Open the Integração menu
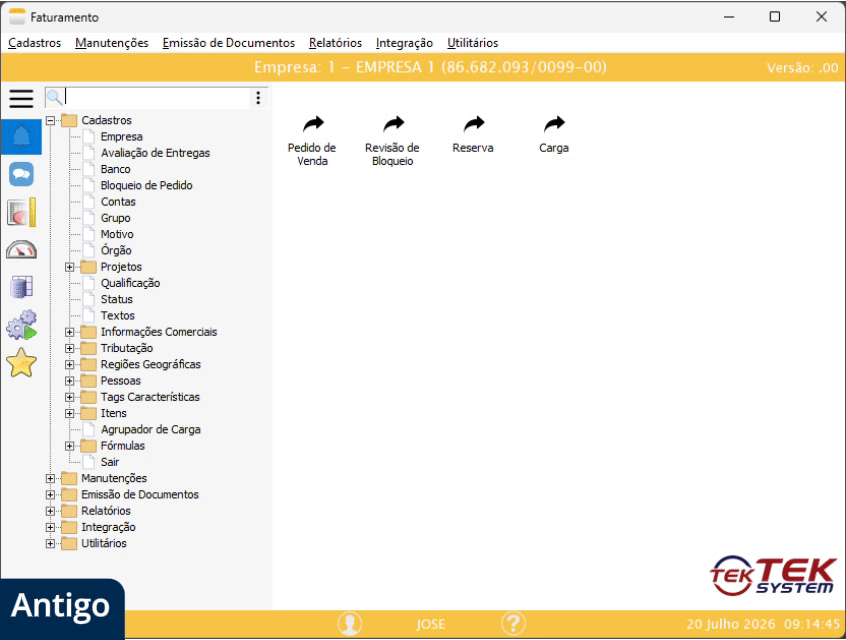Viewport: 846px width, 640px height. coord(404,43)
